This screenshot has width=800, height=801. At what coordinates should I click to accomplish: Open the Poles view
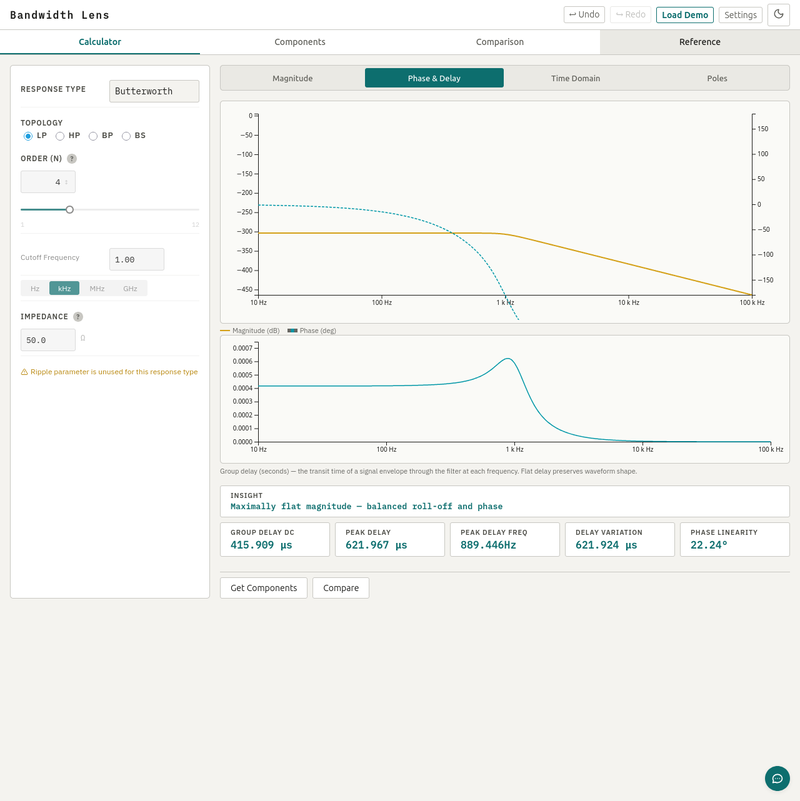tap(717, 78)
